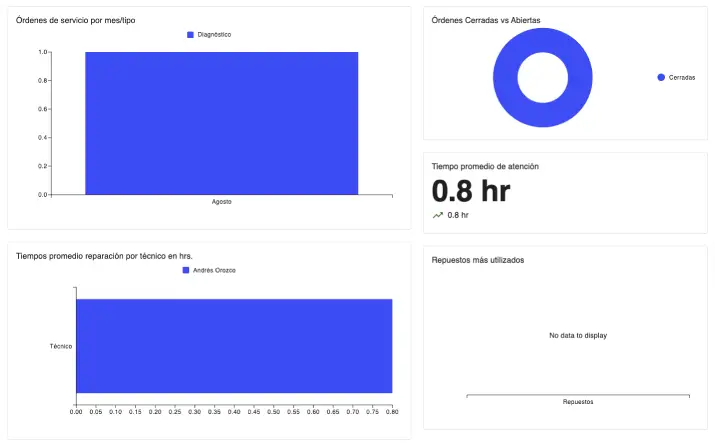Toggle the Cerradas legend text
Viewport: 715px width, 443px height.
point(682,77)
